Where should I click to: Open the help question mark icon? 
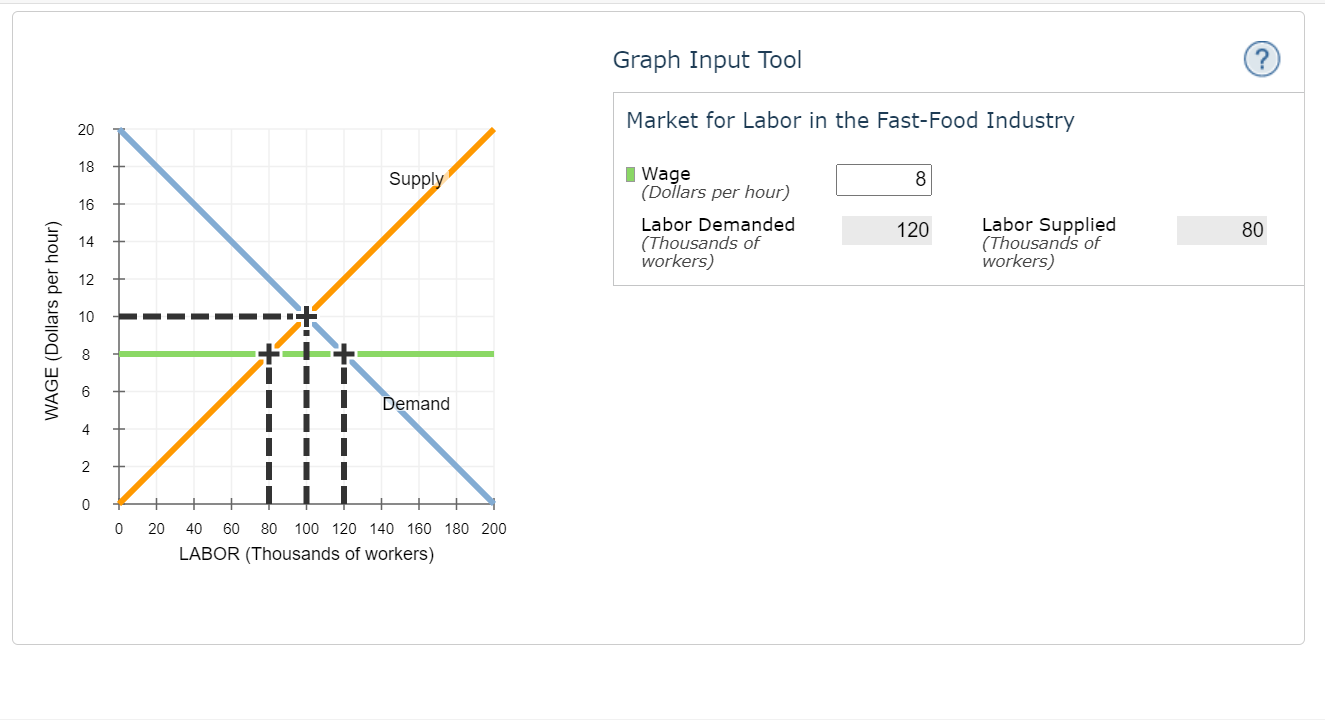[x=1261, y=59]
